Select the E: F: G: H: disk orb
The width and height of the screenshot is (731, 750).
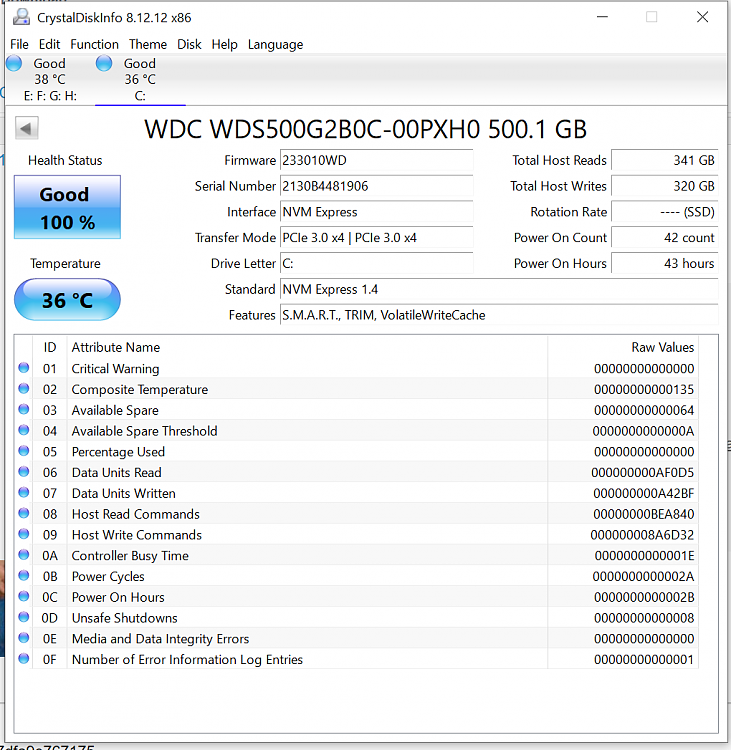pyautogui.click(x=14, y=64)
